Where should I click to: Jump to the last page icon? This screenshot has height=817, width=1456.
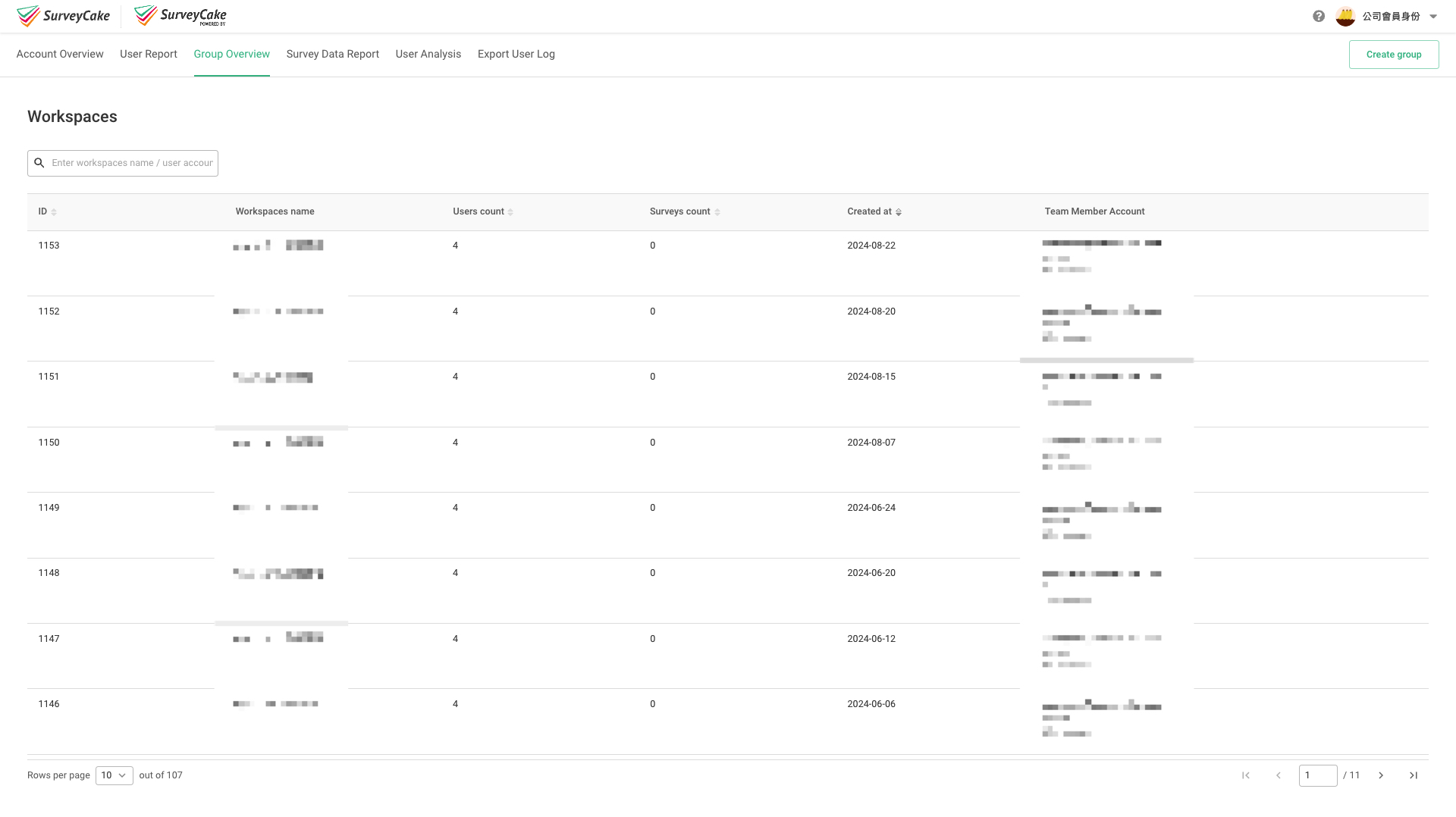point(1414,775)
